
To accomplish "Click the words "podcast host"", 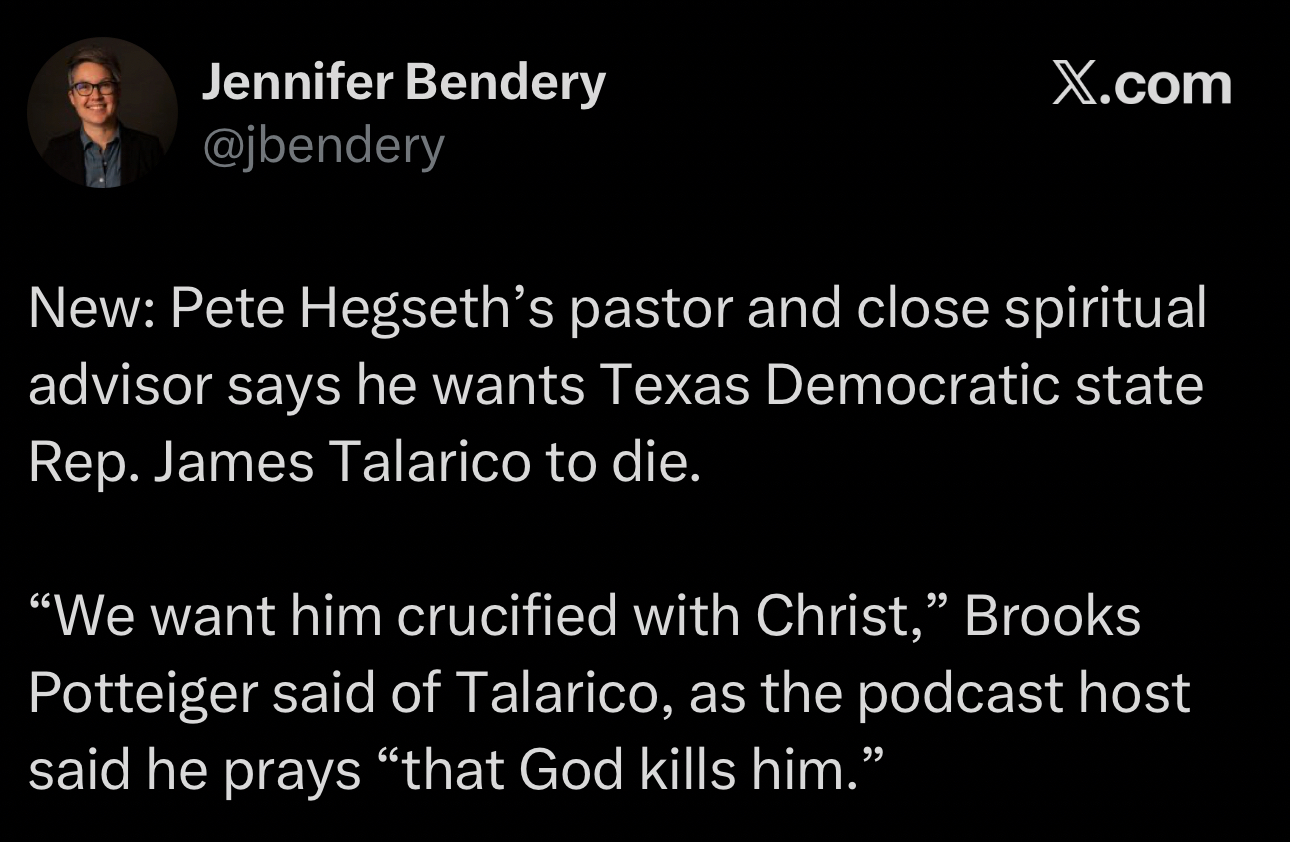I will [x=1024, y=693].
